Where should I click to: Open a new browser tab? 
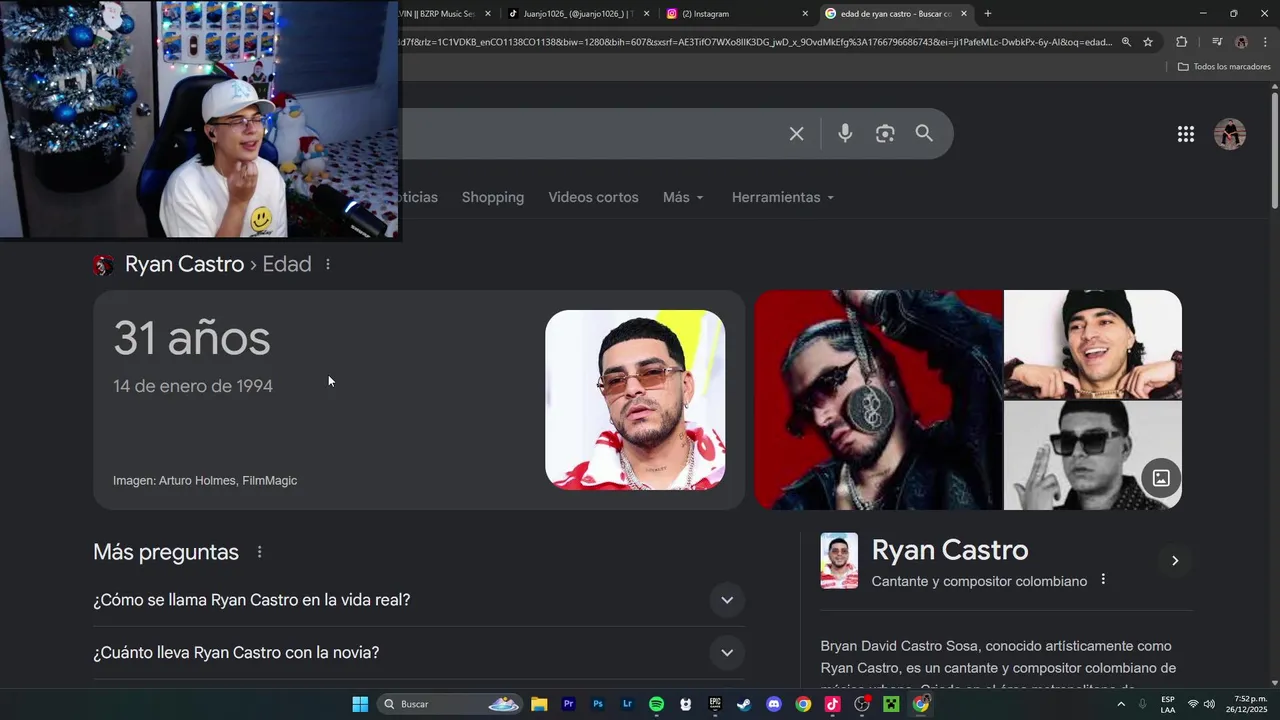click(988, 14)
